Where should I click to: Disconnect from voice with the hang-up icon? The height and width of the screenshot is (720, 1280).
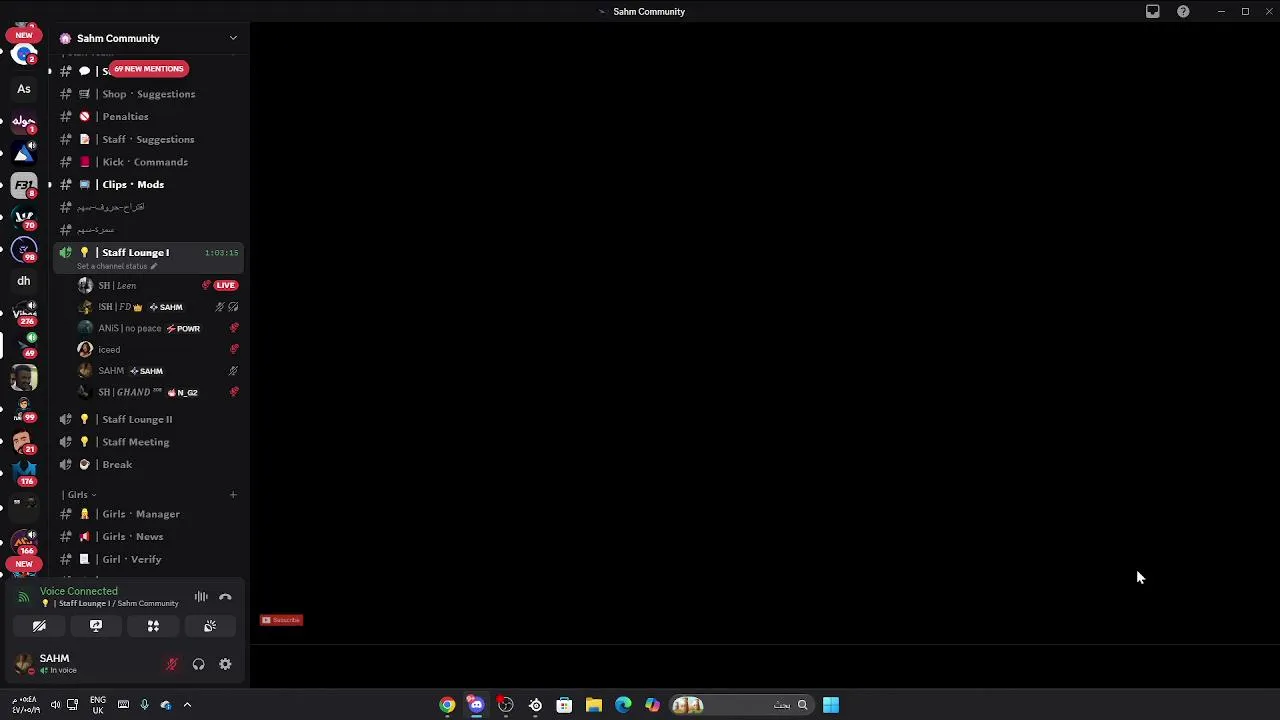pyautogui.click(x=225, y=597)
